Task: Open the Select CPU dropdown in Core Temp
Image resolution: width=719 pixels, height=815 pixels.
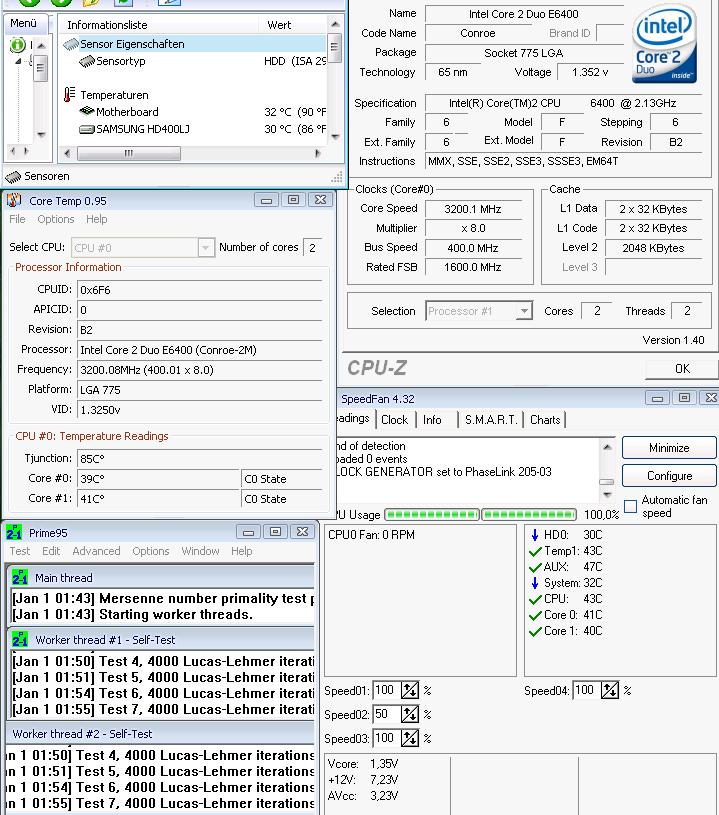Action: tap(206, 247)
